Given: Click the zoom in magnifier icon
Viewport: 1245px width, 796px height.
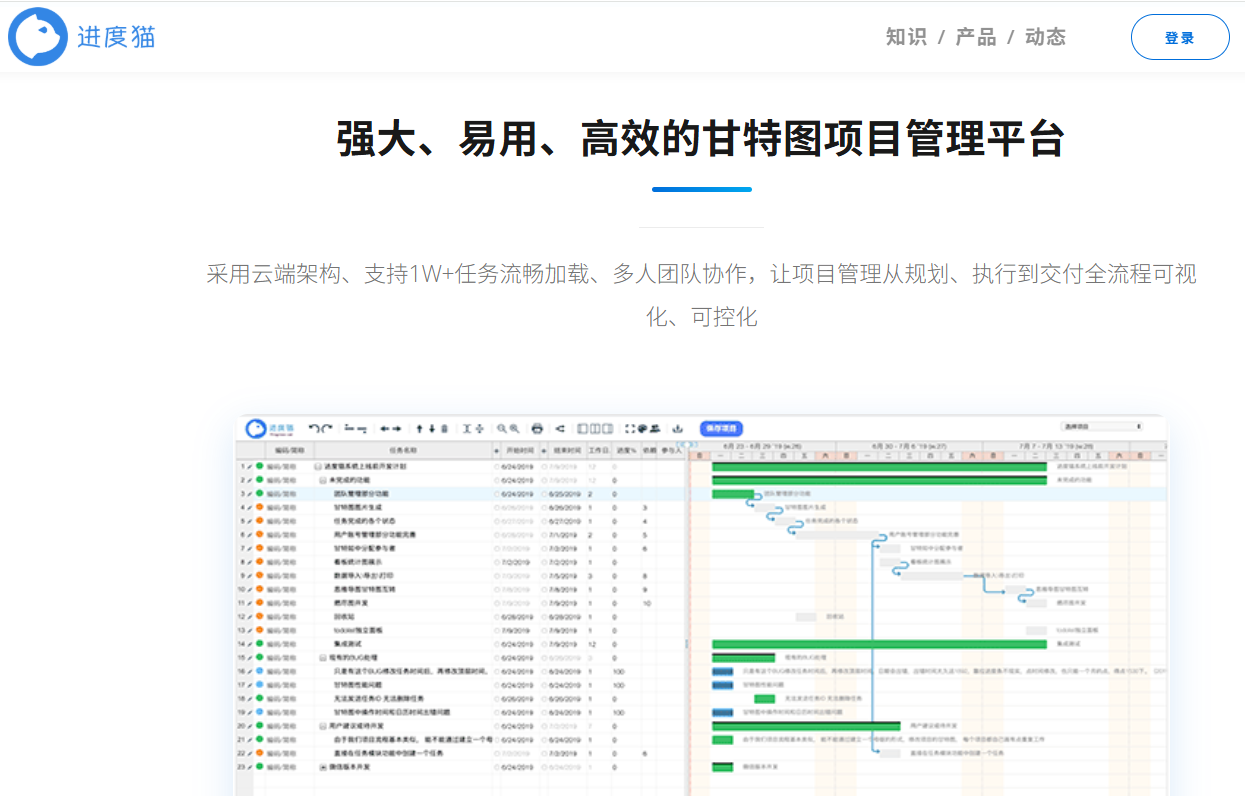Looking at the screenshot, I should pyautogui.click(x=514, y=428).
